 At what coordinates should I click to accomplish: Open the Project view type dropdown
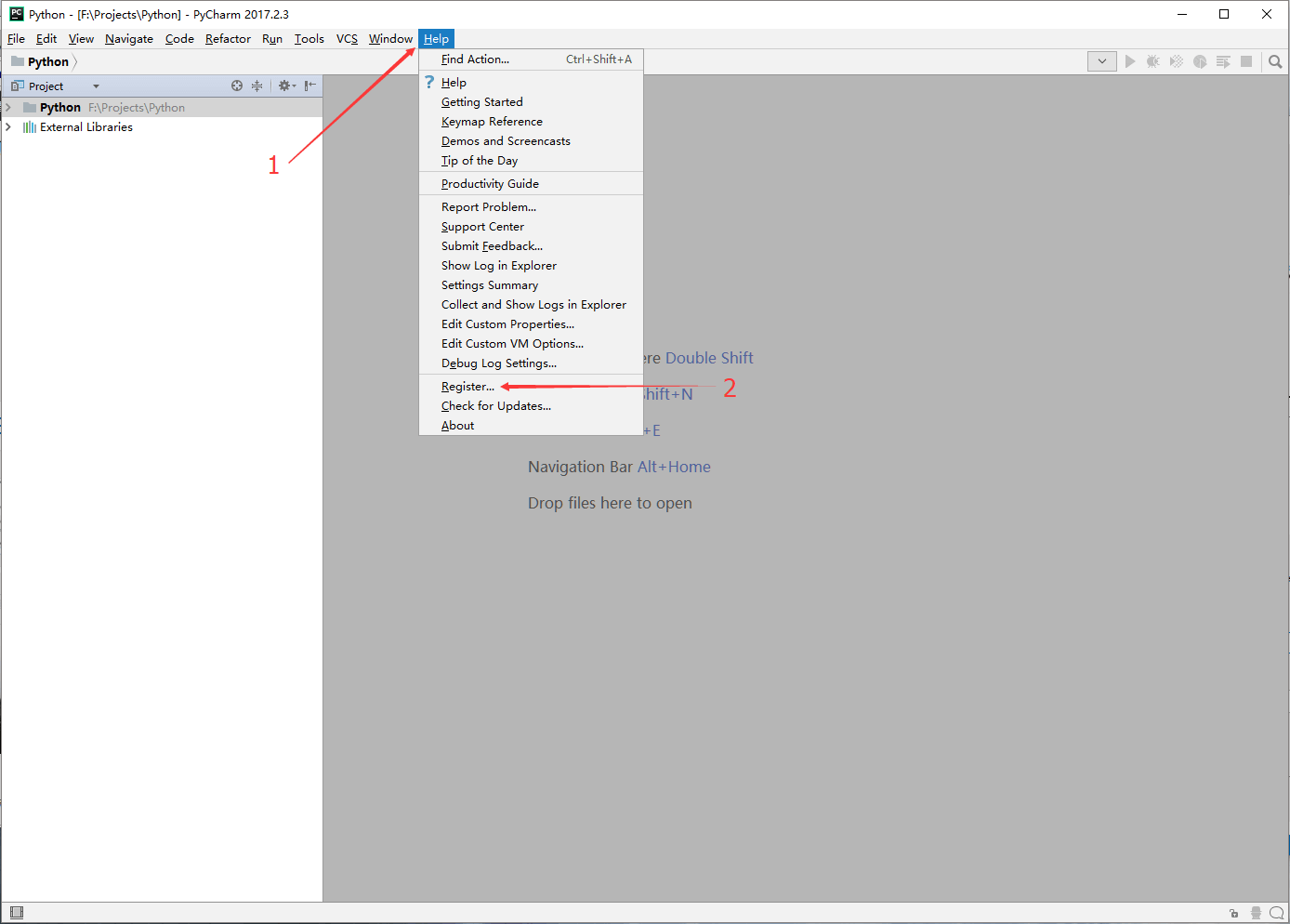coord(96,86)
